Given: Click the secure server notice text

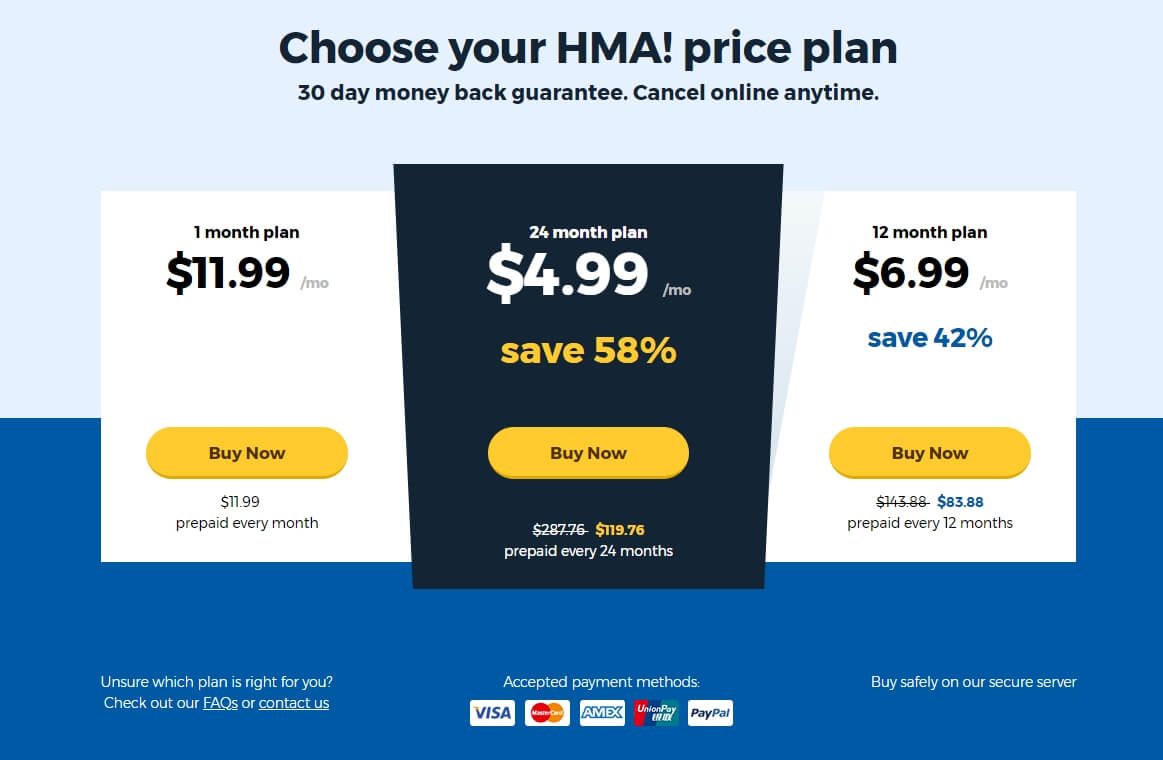Looking at the screenshot, I should pyautogui.click(x=973, y=682).
